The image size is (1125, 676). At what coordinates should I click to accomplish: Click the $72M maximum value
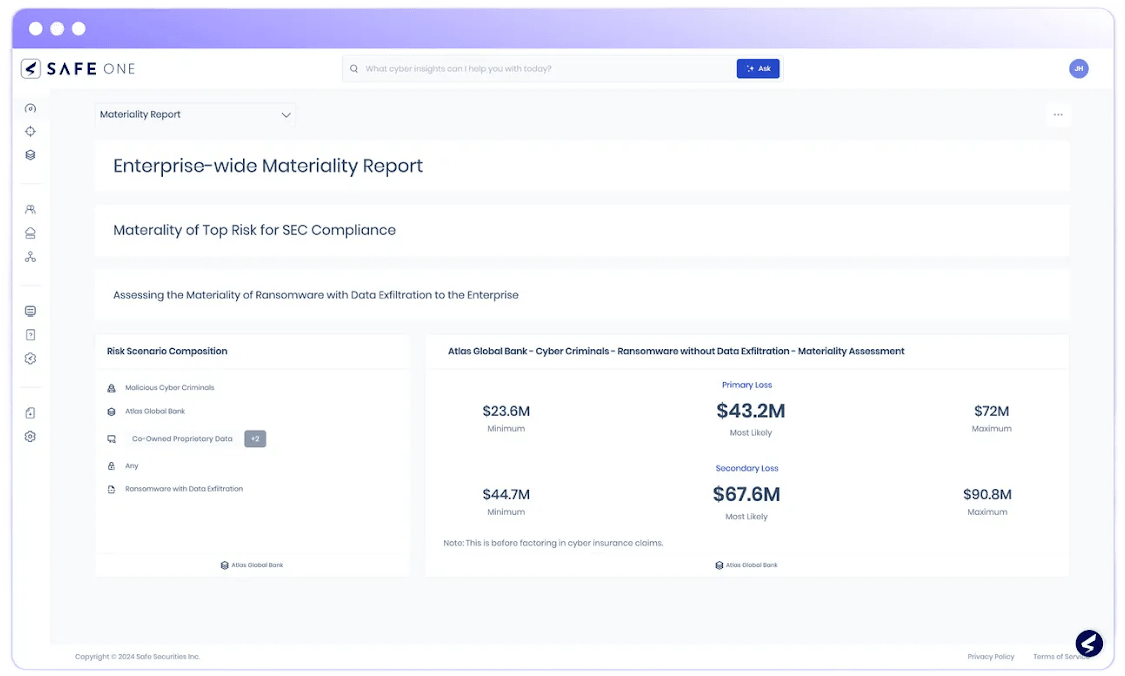click(x=992, y=411)
